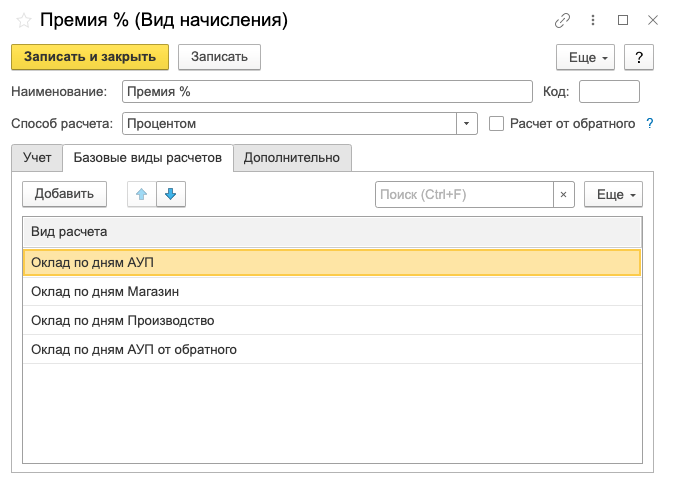The height and width of the screenshot is (485, 674).
Task: Click the Записать button
Action: pos(219,57)
